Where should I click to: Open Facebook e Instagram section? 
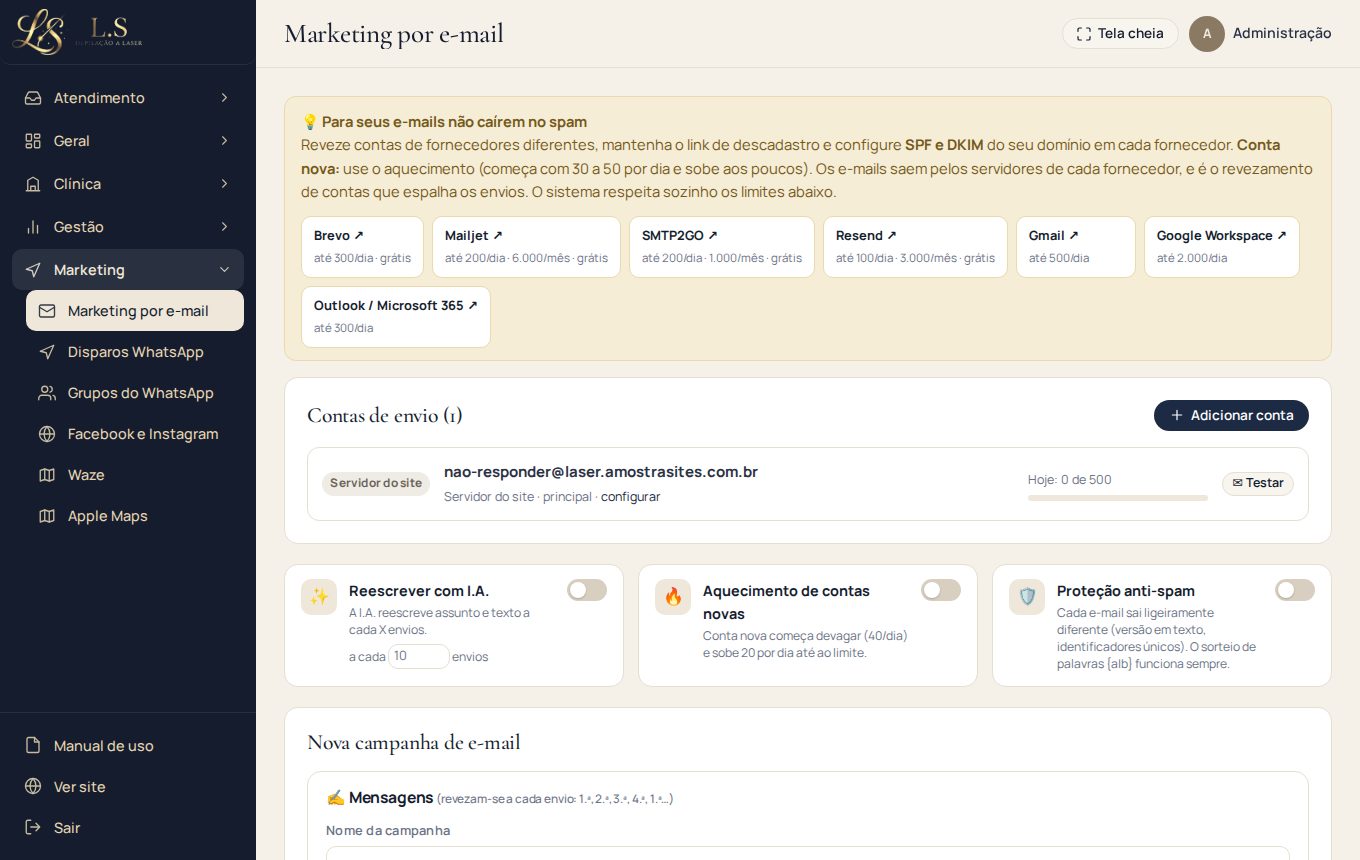pyautogui.click(x=135, y=434)
